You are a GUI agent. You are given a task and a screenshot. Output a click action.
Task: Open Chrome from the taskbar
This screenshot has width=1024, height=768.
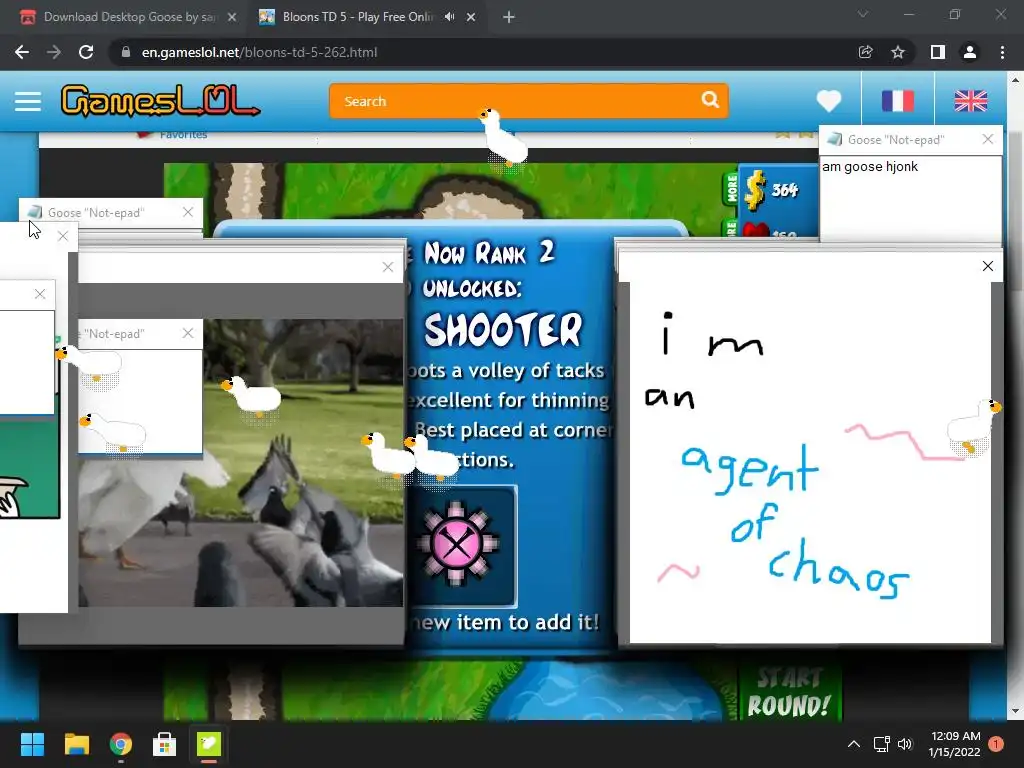point(121,744)
